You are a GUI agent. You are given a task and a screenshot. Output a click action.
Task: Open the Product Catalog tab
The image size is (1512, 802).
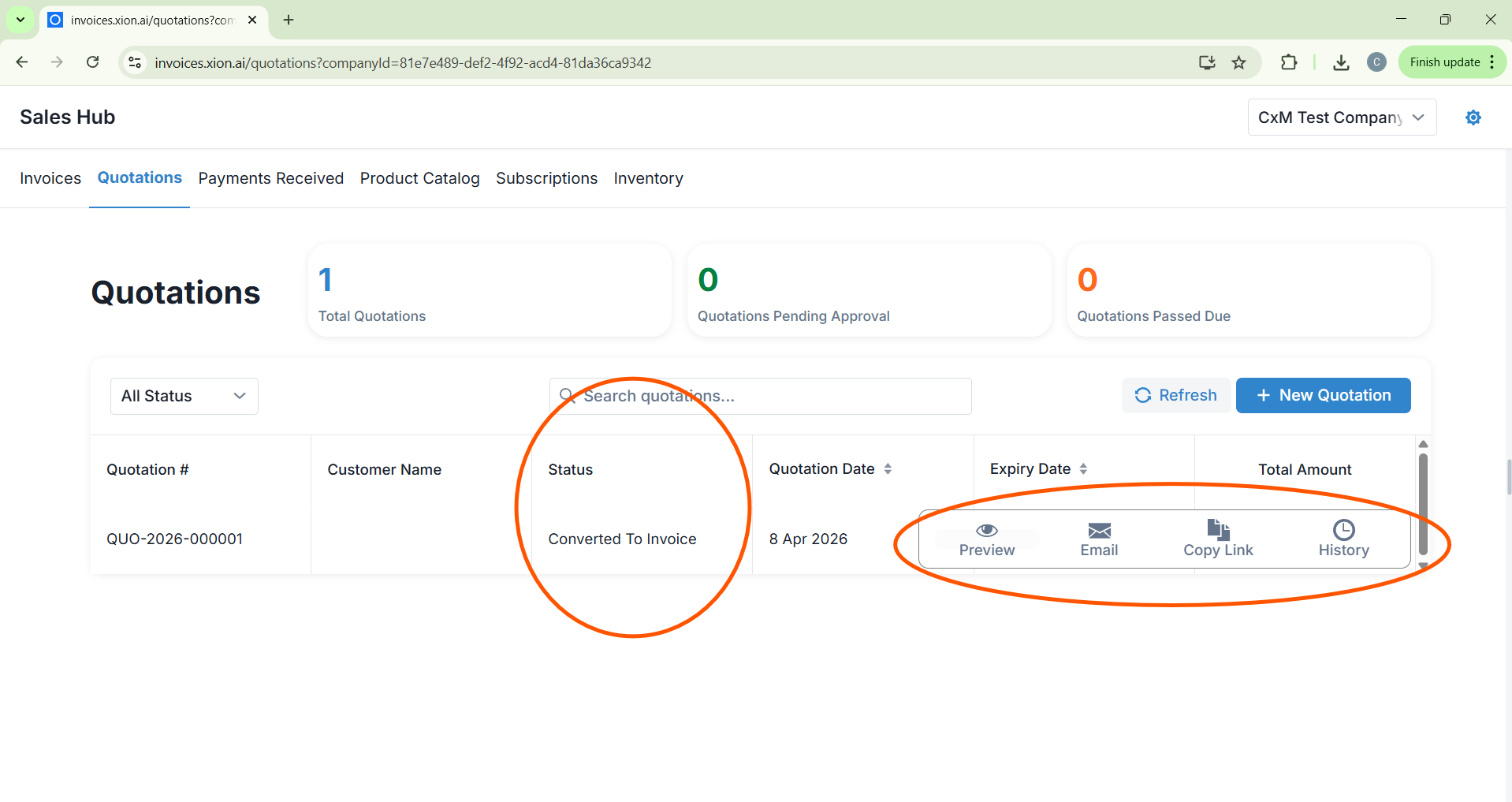tap(419, 178)
